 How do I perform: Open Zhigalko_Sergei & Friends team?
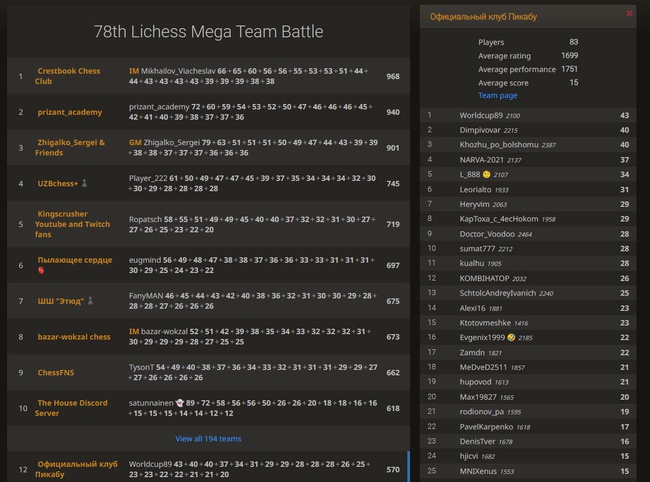tap(70, 148)
